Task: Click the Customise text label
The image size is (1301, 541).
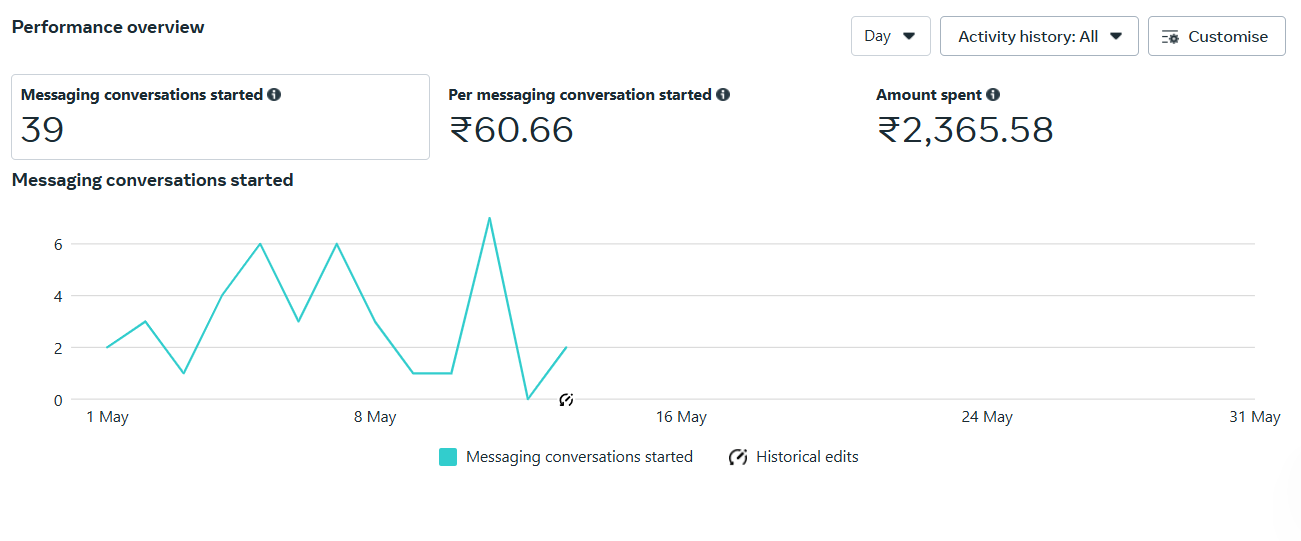Action: [x=1228, y=37]
